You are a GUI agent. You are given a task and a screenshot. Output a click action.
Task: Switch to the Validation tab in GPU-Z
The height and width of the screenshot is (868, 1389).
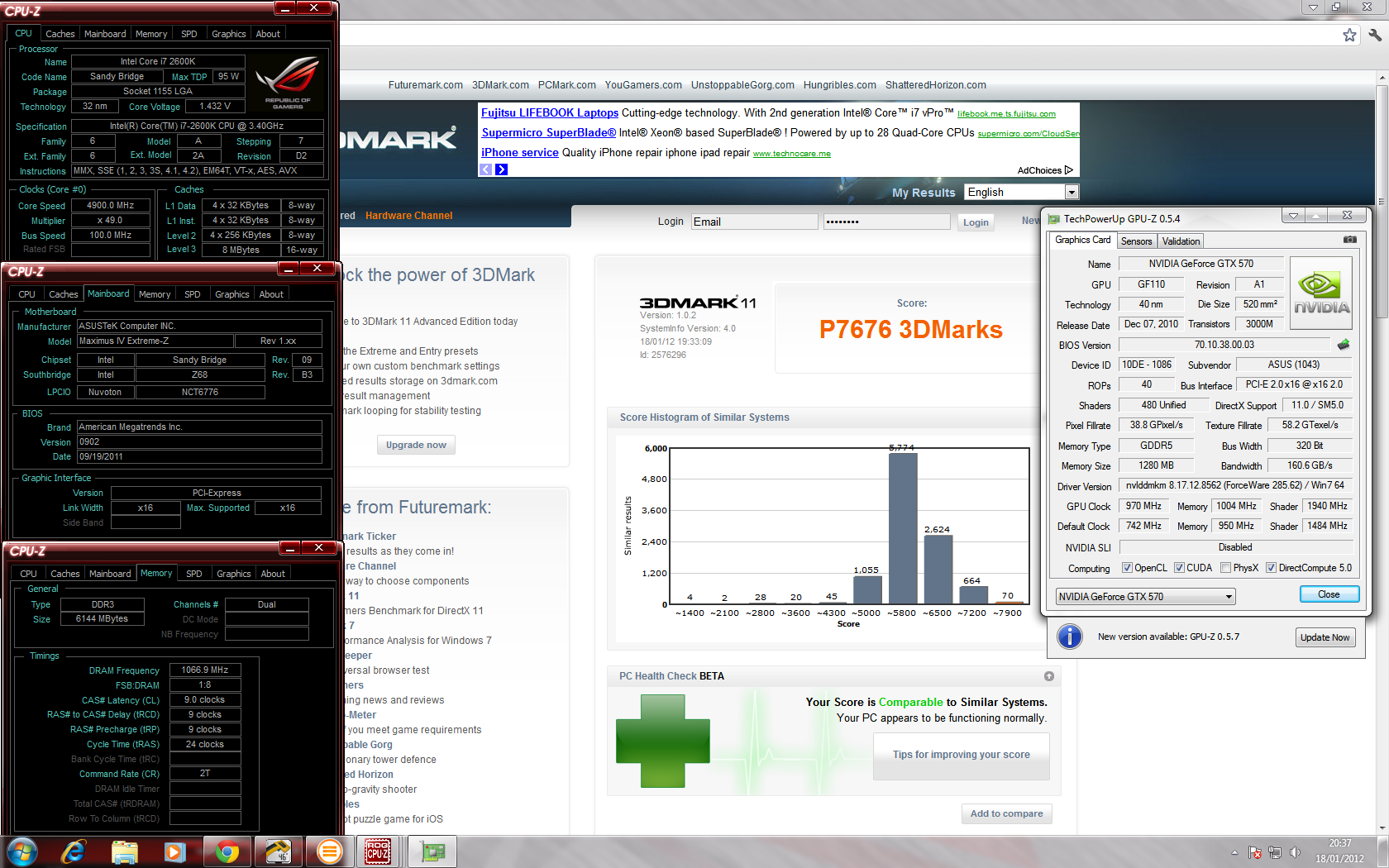pos(1180,241)
